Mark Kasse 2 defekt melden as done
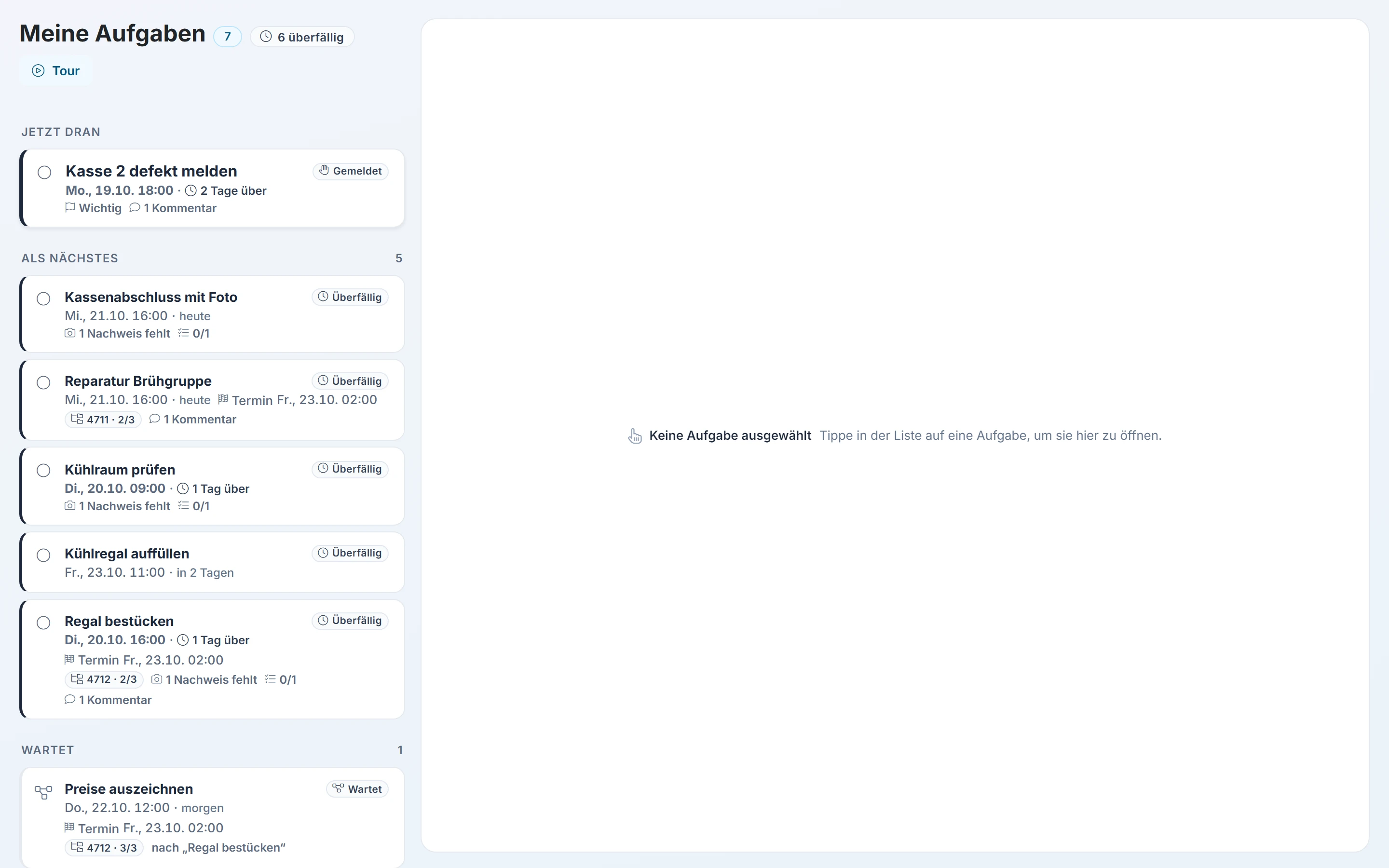 [x=44, y=172]
